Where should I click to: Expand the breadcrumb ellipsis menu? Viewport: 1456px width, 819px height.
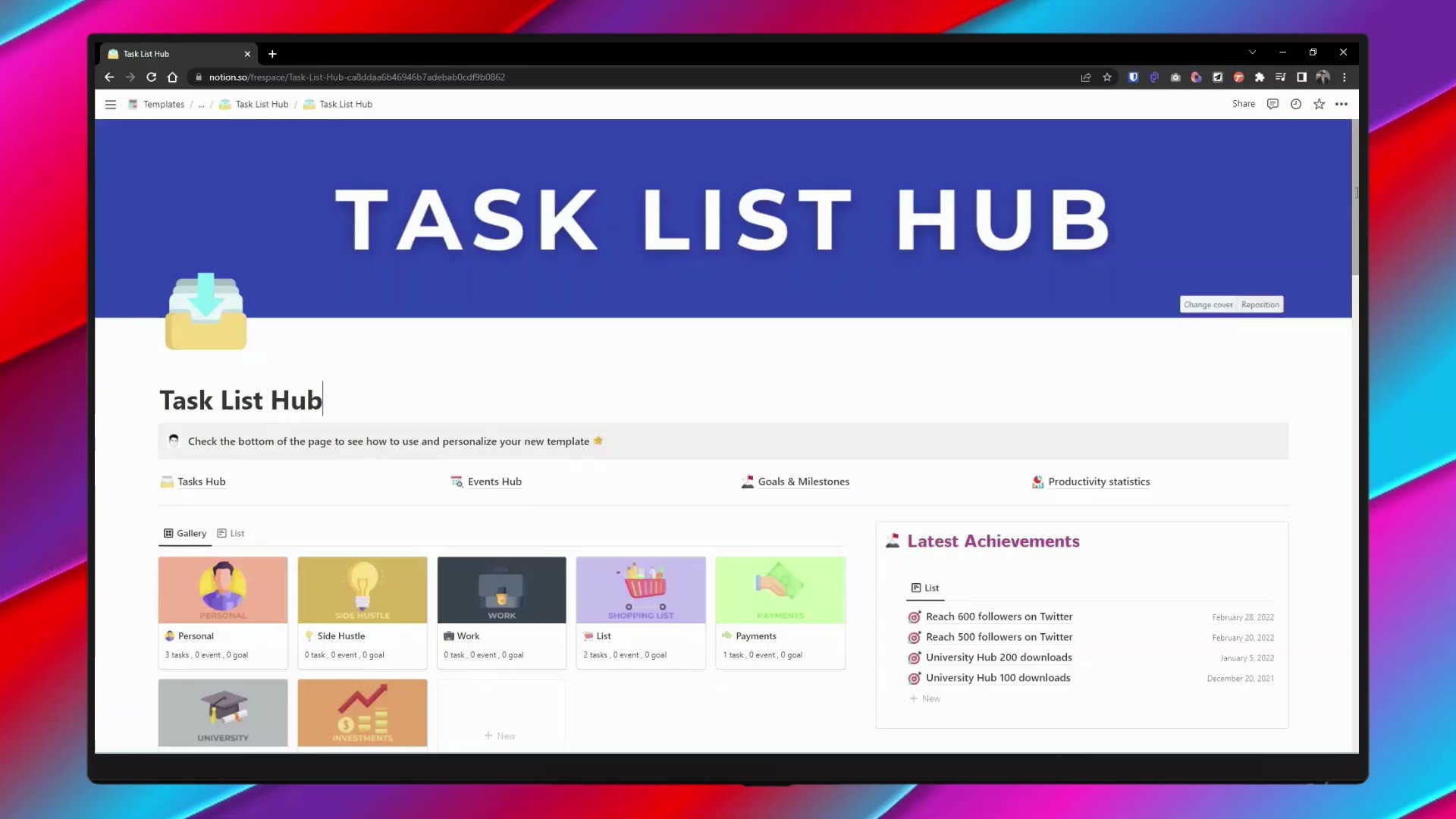coord(202,104)
